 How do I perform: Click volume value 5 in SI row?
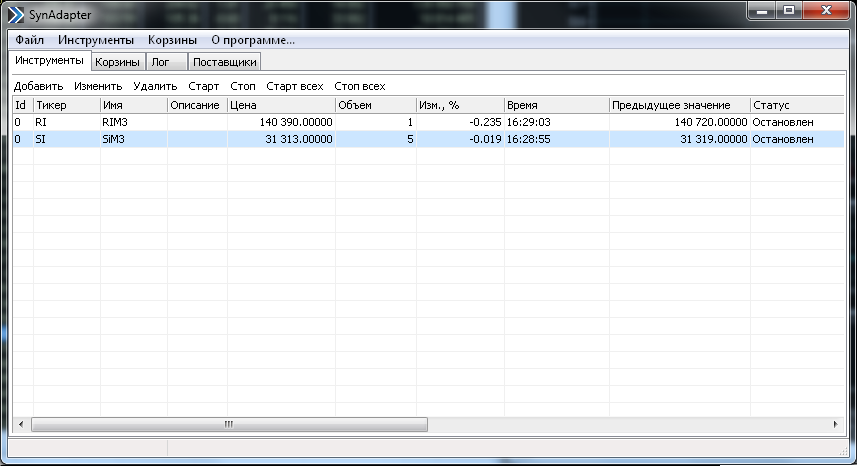[x=376, y=139]
